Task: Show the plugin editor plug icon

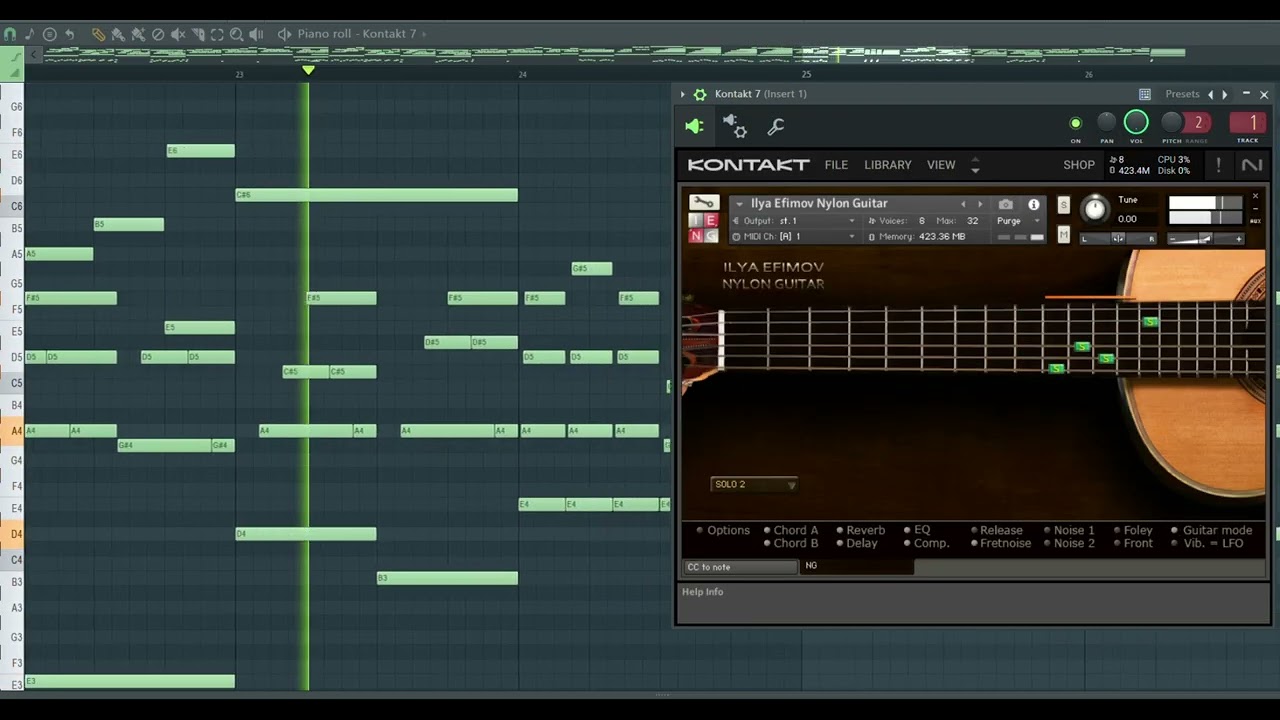Action: (x=695, y=126)
